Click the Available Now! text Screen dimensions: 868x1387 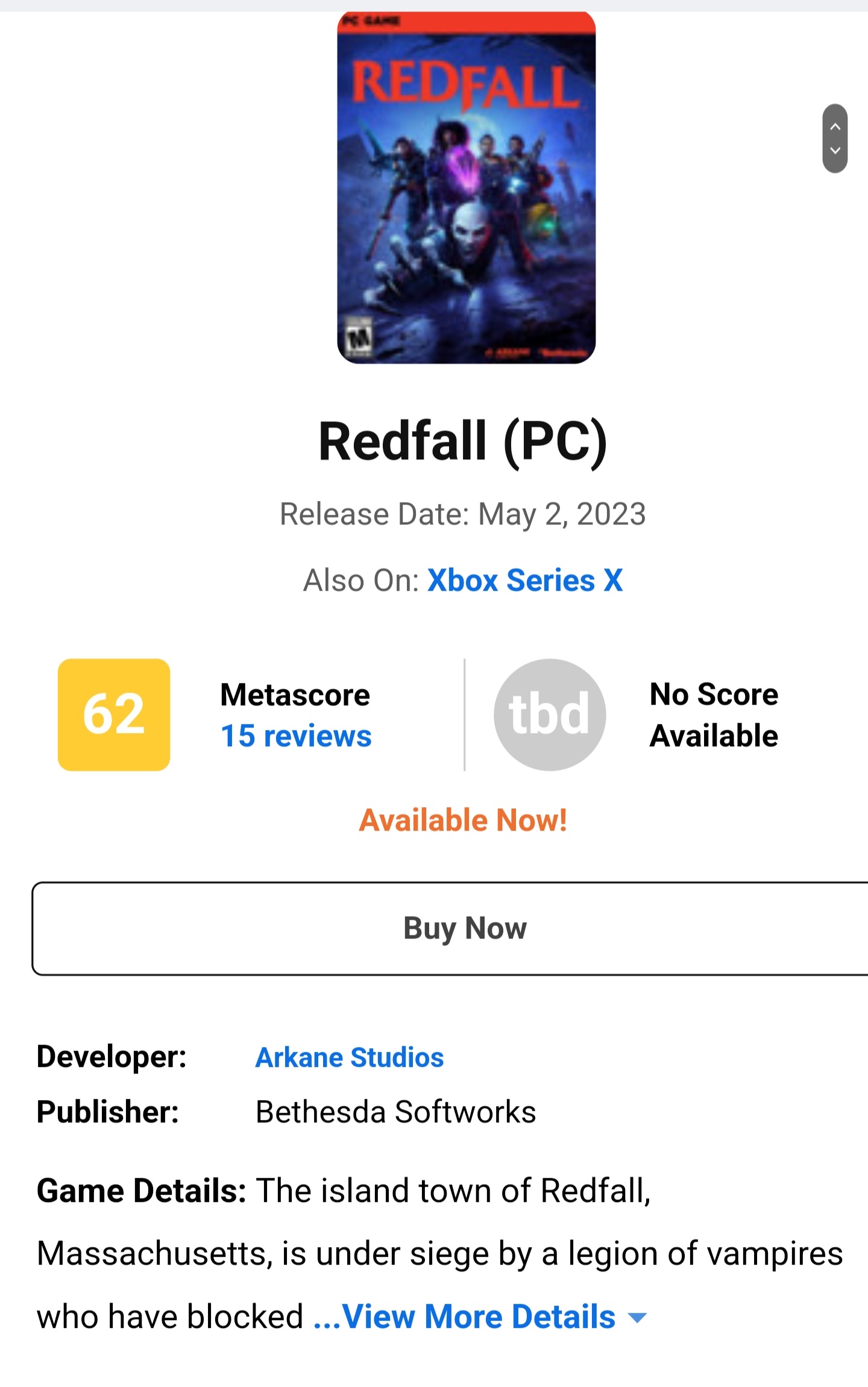pyautogui.click(x=463, y=820)
